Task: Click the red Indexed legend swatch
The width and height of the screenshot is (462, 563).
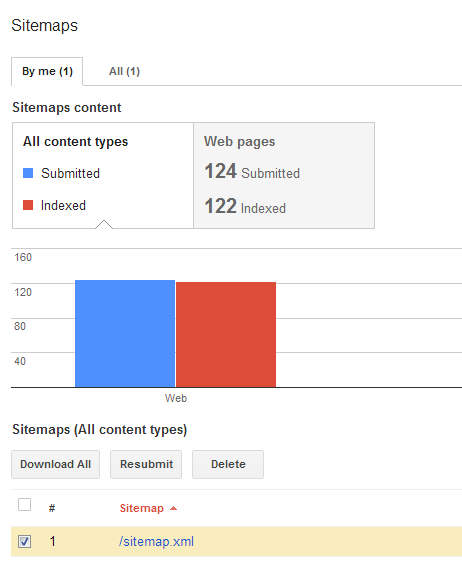Action: click(x=28, y=205)
